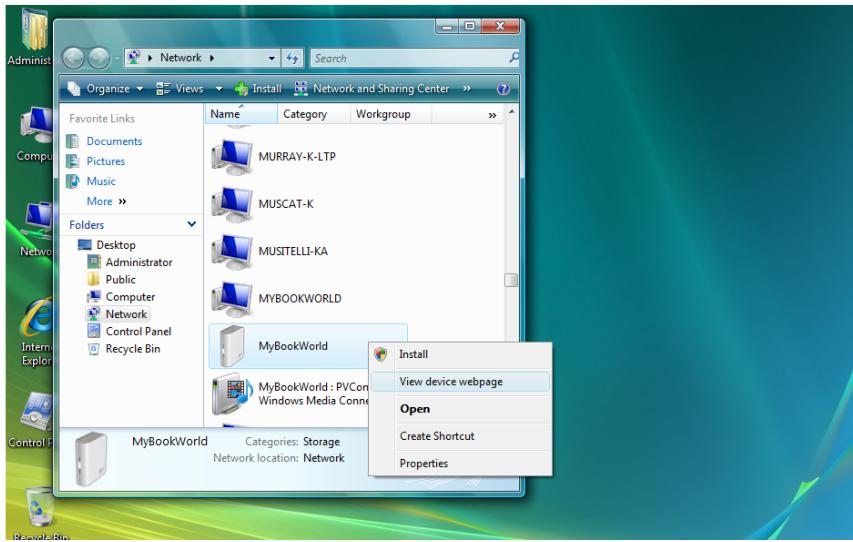The height and width of the screenshot is (542, 853).
Task: Click the Administrator folder desktop icon
Action: [x=35, y=30]
